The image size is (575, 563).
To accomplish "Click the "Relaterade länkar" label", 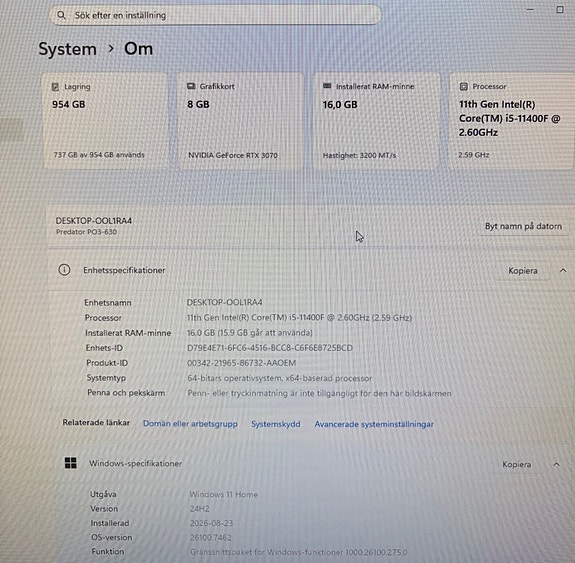I will [x=96, y=423].
